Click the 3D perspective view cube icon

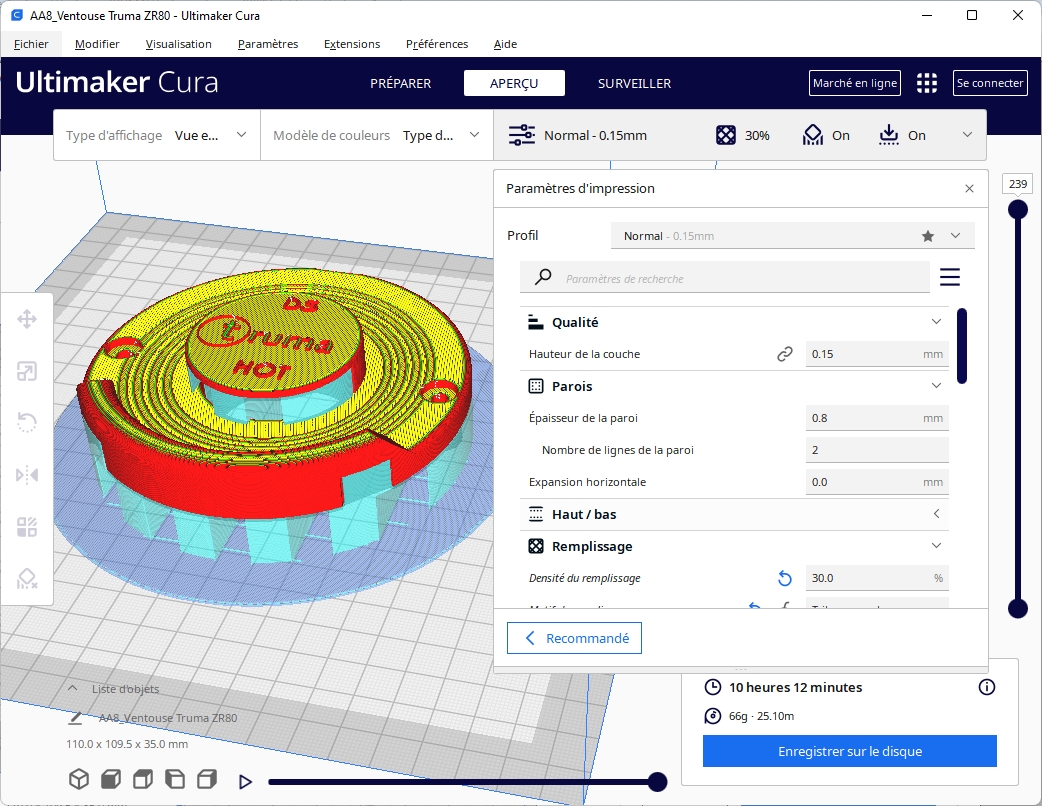point(78,779)
